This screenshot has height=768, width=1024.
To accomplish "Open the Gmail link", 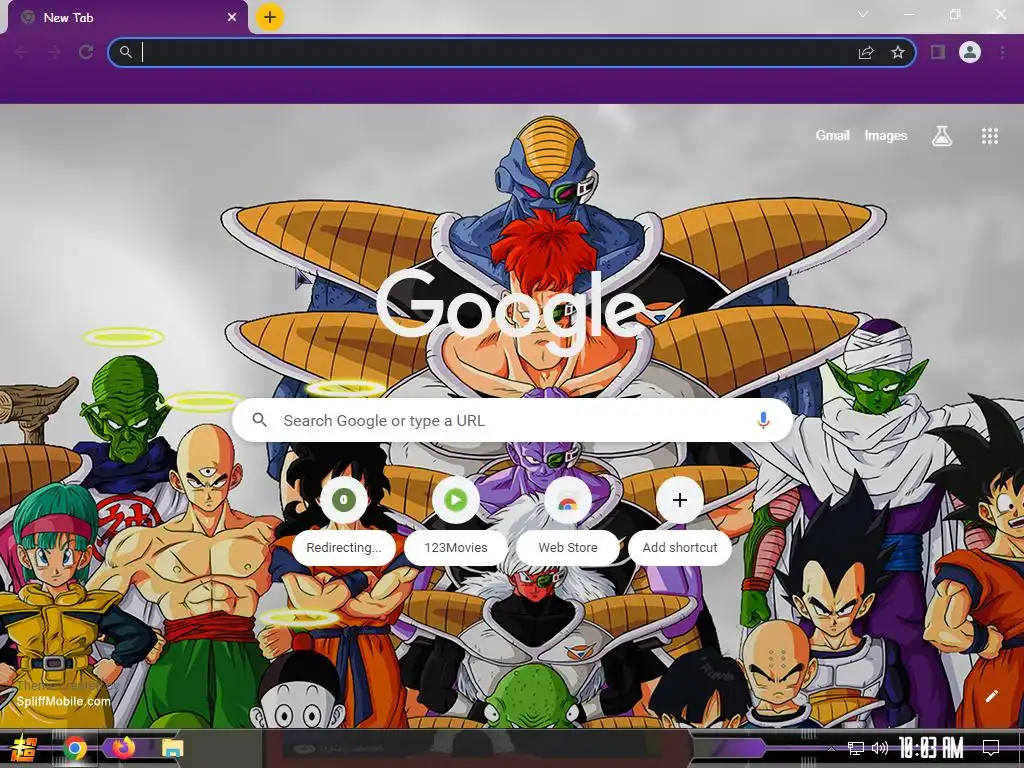I will click(x=832, y=135).
